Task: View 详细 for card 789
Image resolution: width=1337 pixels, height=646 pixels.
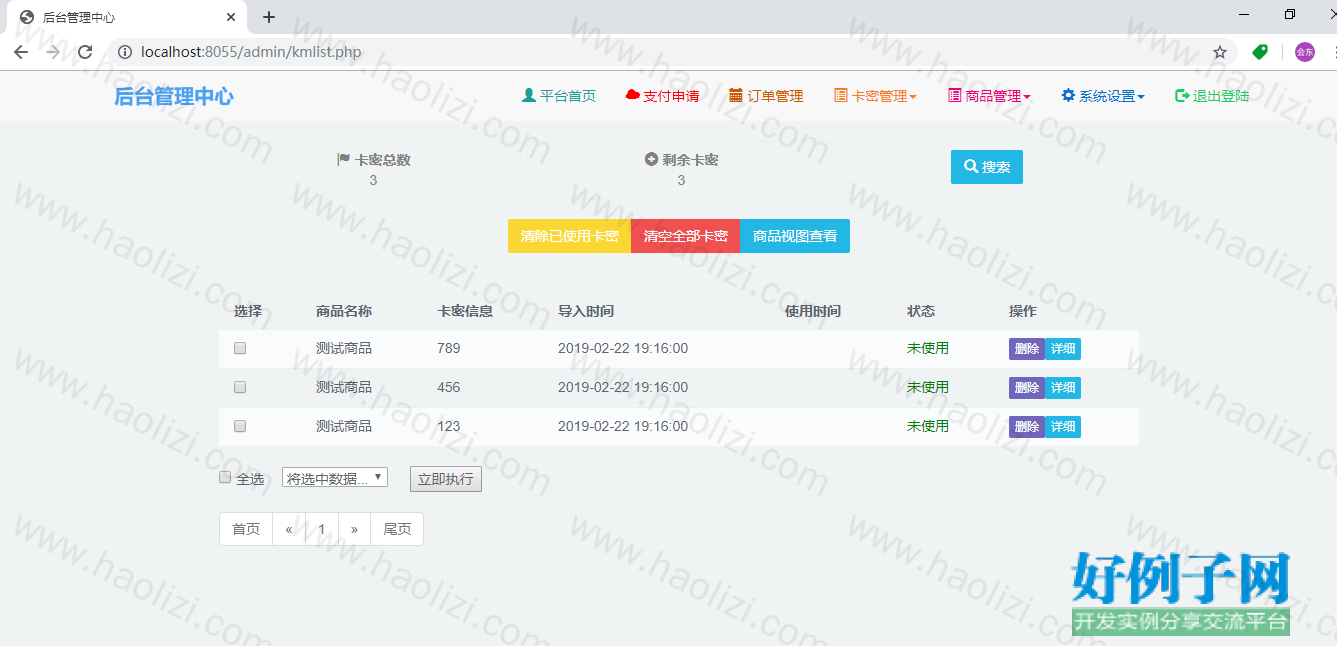Action: (1063, 349)
